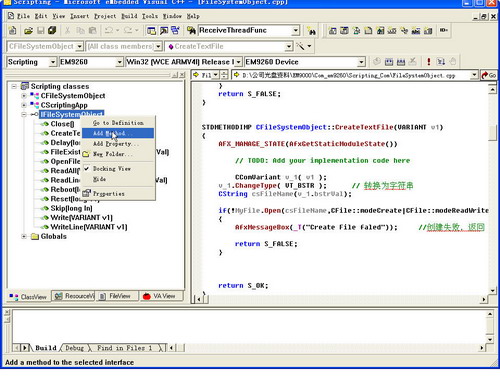Viewport: 500px width, 376px height.
Task: Open the Tools menu
Action: click(150, 16)
